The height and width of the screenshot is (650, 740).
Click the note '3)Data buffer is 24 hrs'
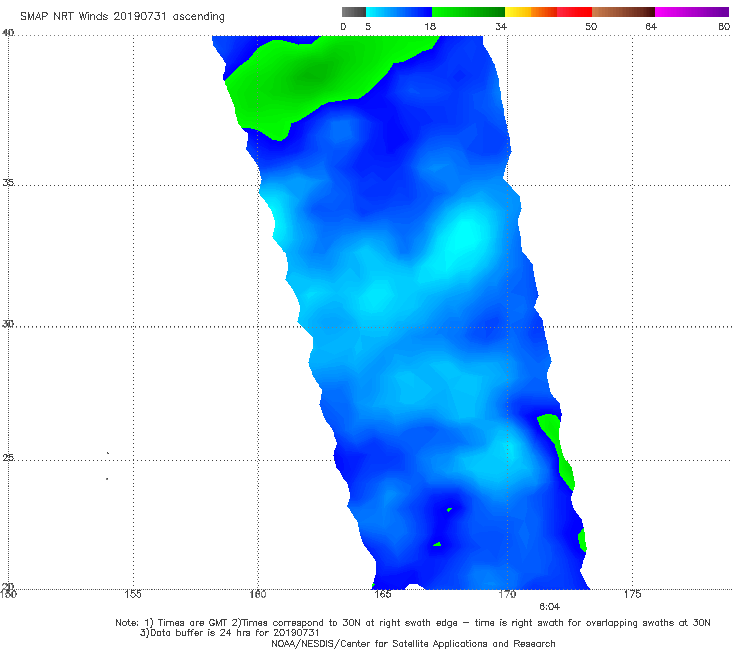[230, 633]
